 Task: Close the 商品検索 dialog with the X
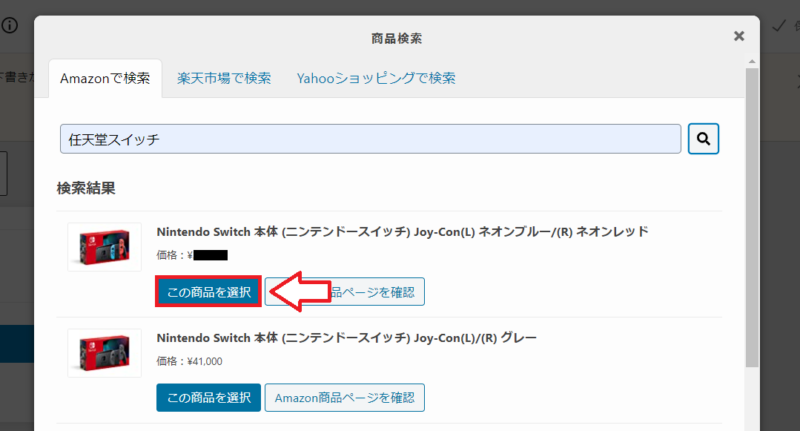tap(739, 36)
